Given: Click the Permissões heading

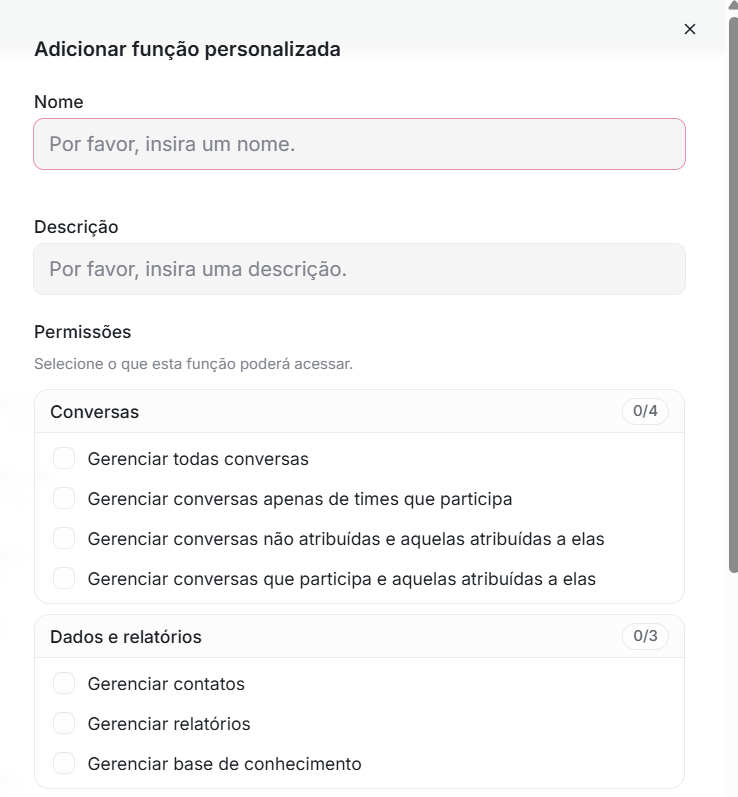Looking at the screenshot, I should point(82,332).
